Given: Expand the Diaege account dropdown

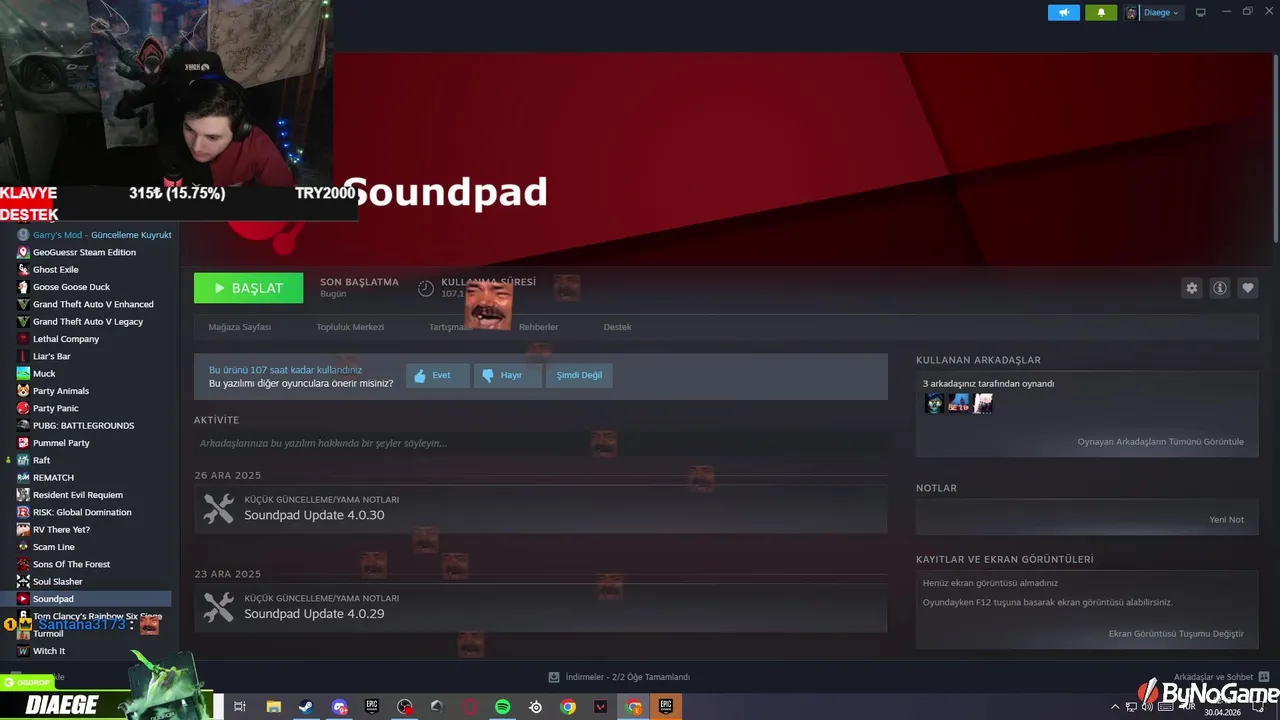Looking at the screenshot, I should click(x=1161, y=13).
